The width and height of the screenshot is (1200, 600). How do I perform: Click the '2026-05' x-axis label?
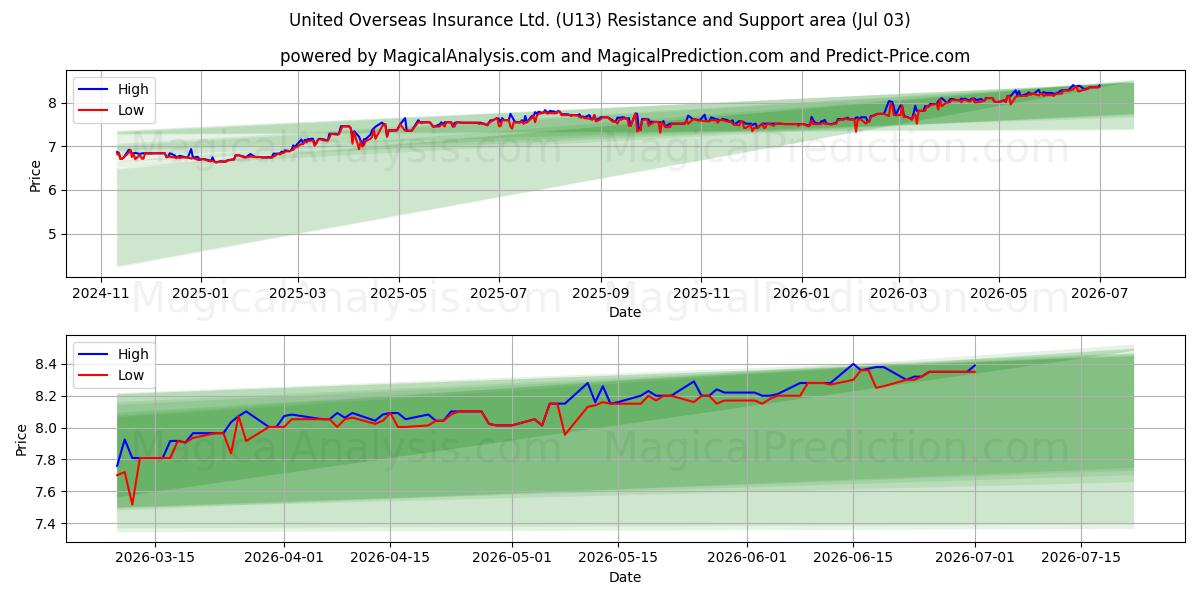999,294
